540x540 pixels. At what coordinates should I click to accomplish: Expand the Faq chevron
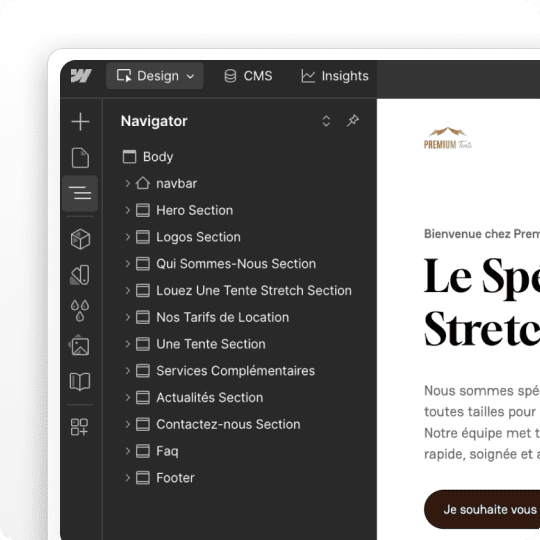(x=127, y=451)
